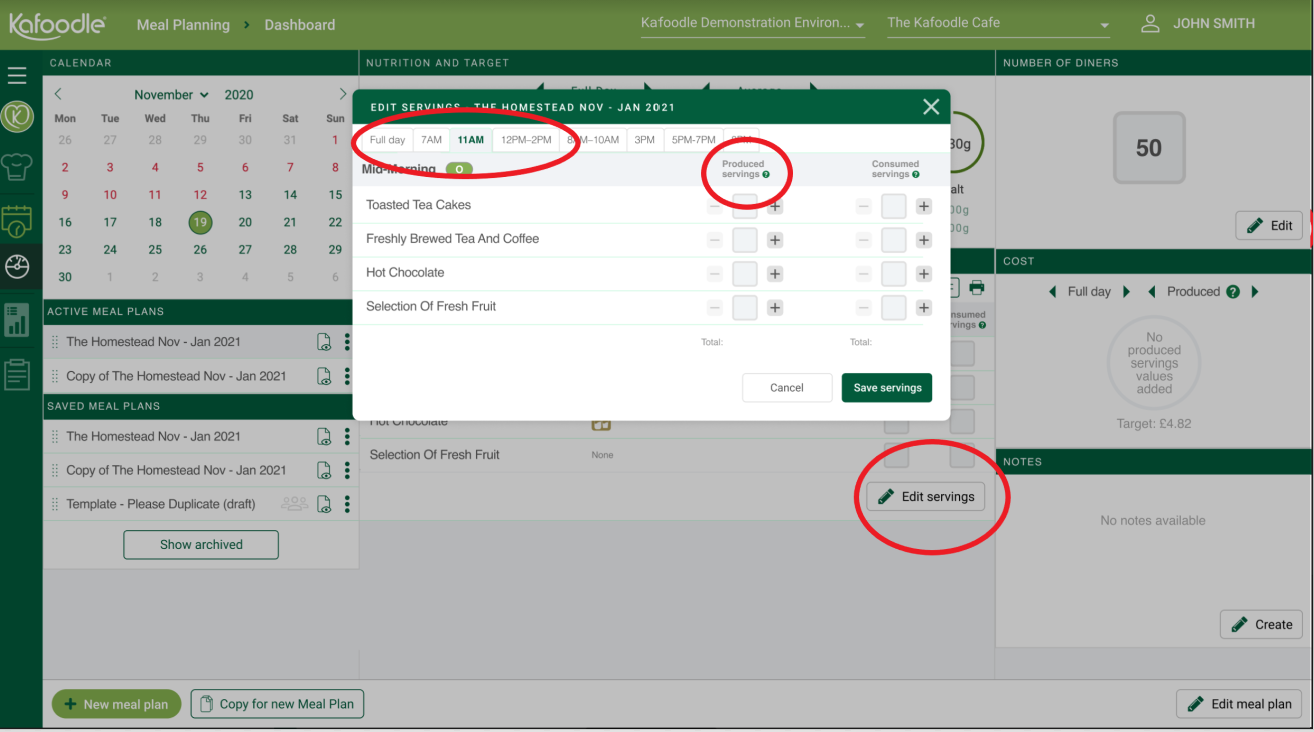The height and width of the screenshot is (732, 1314).
Task: Open The Kafoodle Cafe location dropdown
Action: click(999, 24)
